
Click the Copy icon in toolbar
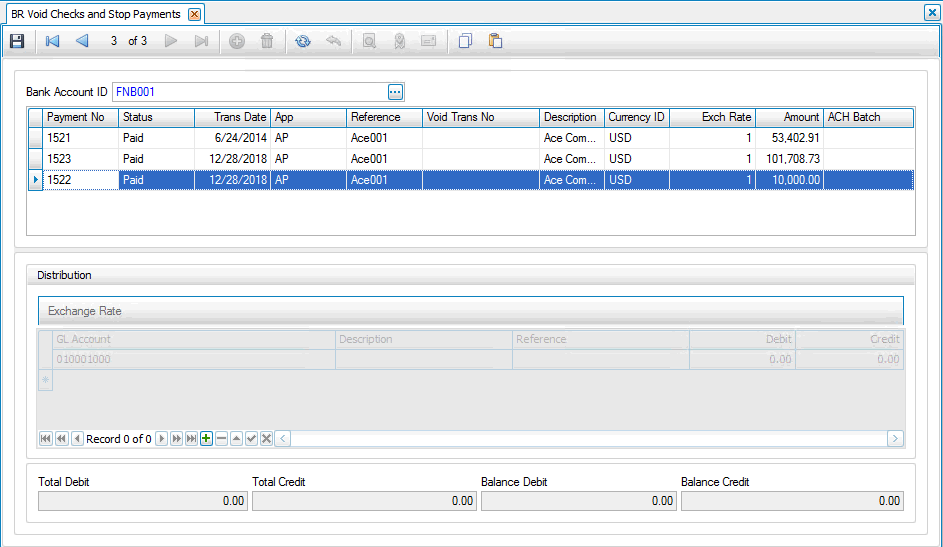point(465,41)
